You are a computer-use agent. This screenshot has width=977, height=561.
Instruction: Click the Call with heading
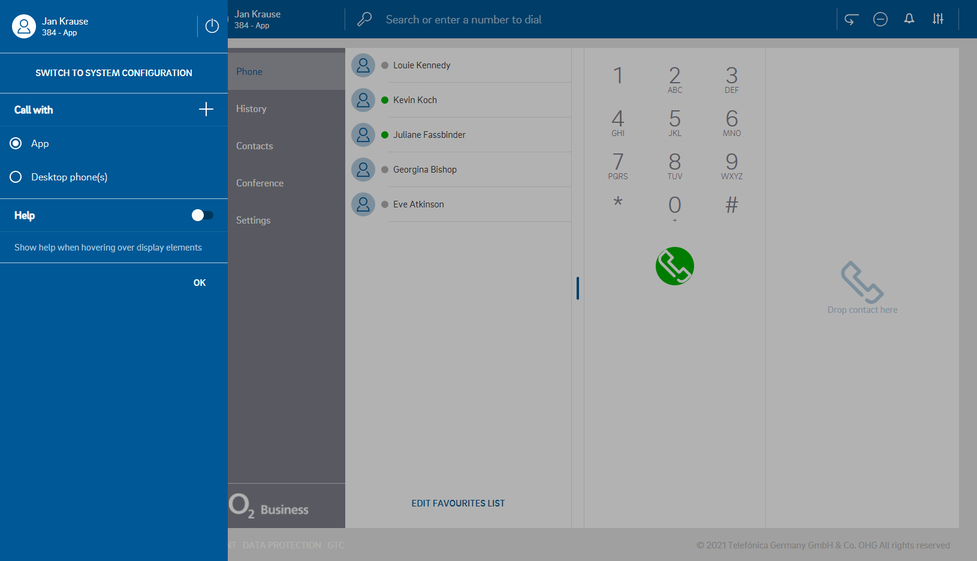point(34,110)
